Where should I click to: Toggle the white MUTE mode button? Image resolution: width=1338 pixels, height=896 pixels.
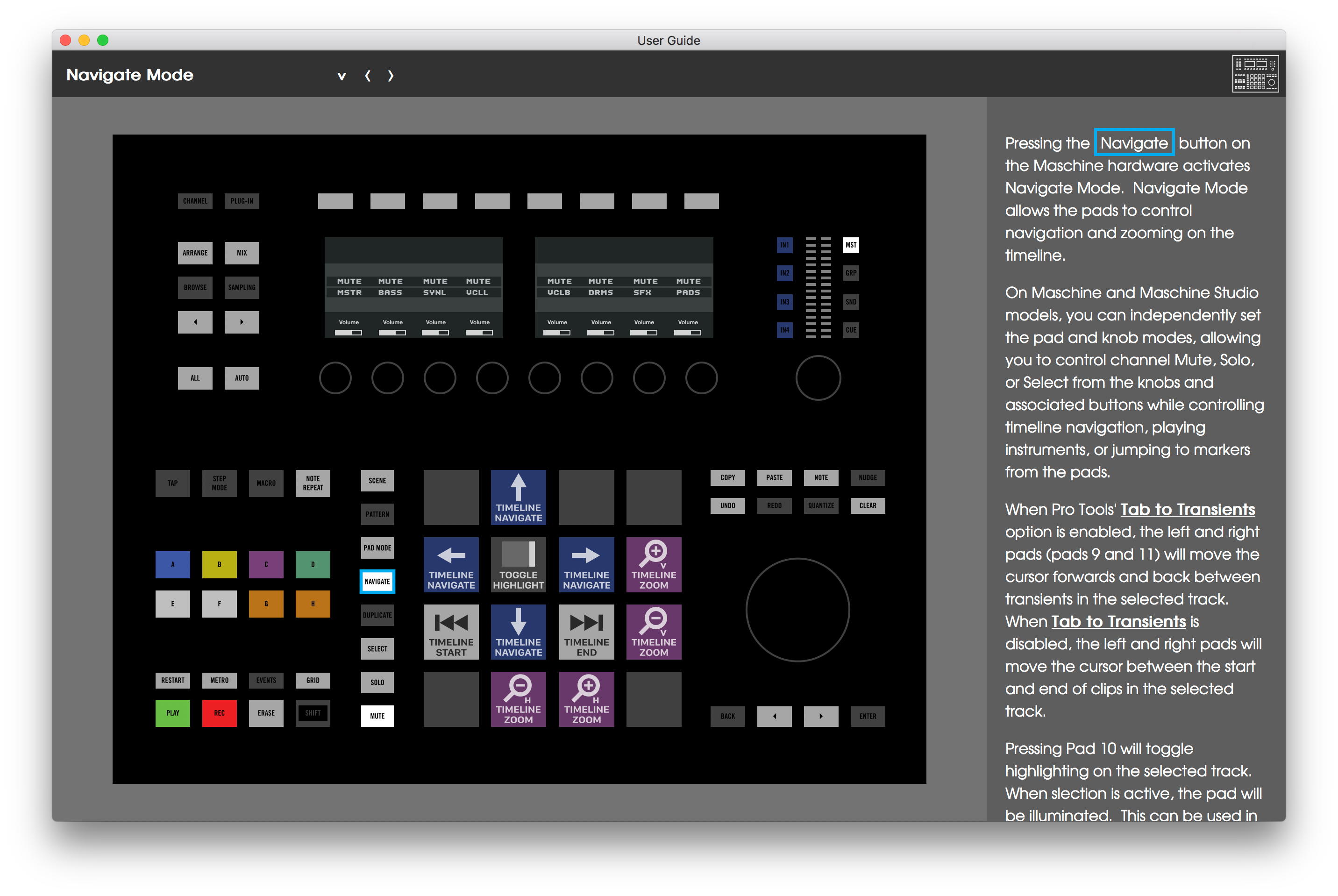pyautogui.click(x=377, y=716)
